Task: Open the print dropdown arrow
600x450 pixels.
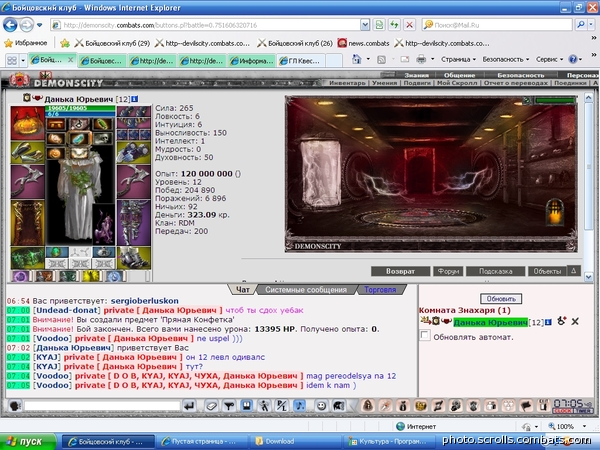Action: point(432,59)
